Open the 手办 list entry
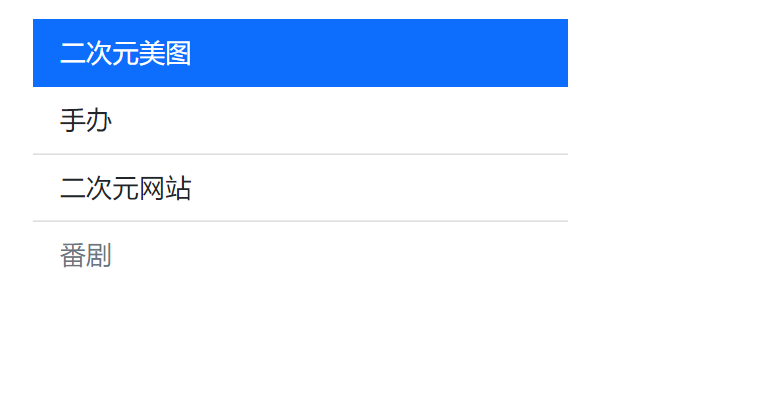This screenshot has height=406, width=784. point(300,121)
